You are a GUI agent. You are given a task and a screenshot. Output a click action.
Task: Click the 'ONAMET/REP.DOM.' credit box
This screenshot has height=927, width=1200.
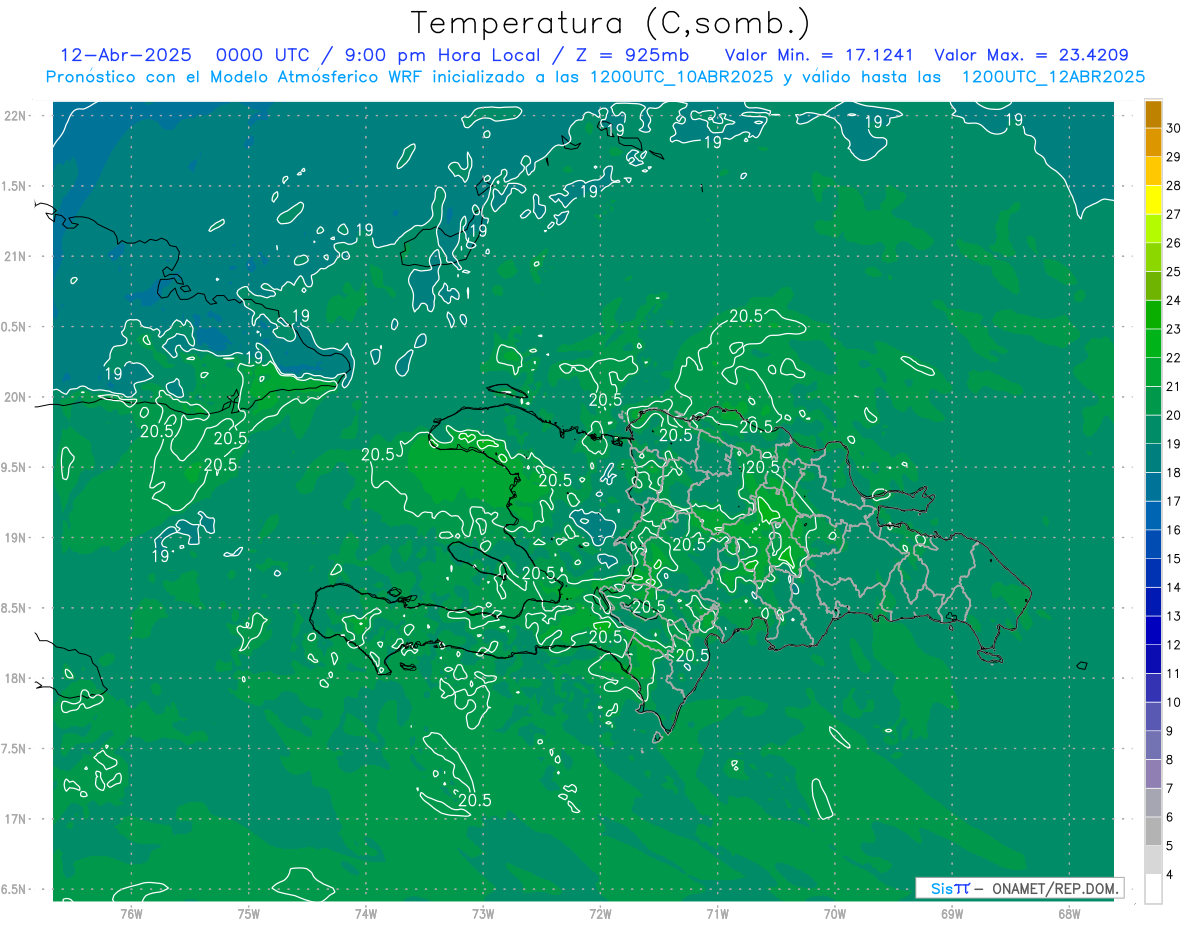click(x=1019, y=888)
